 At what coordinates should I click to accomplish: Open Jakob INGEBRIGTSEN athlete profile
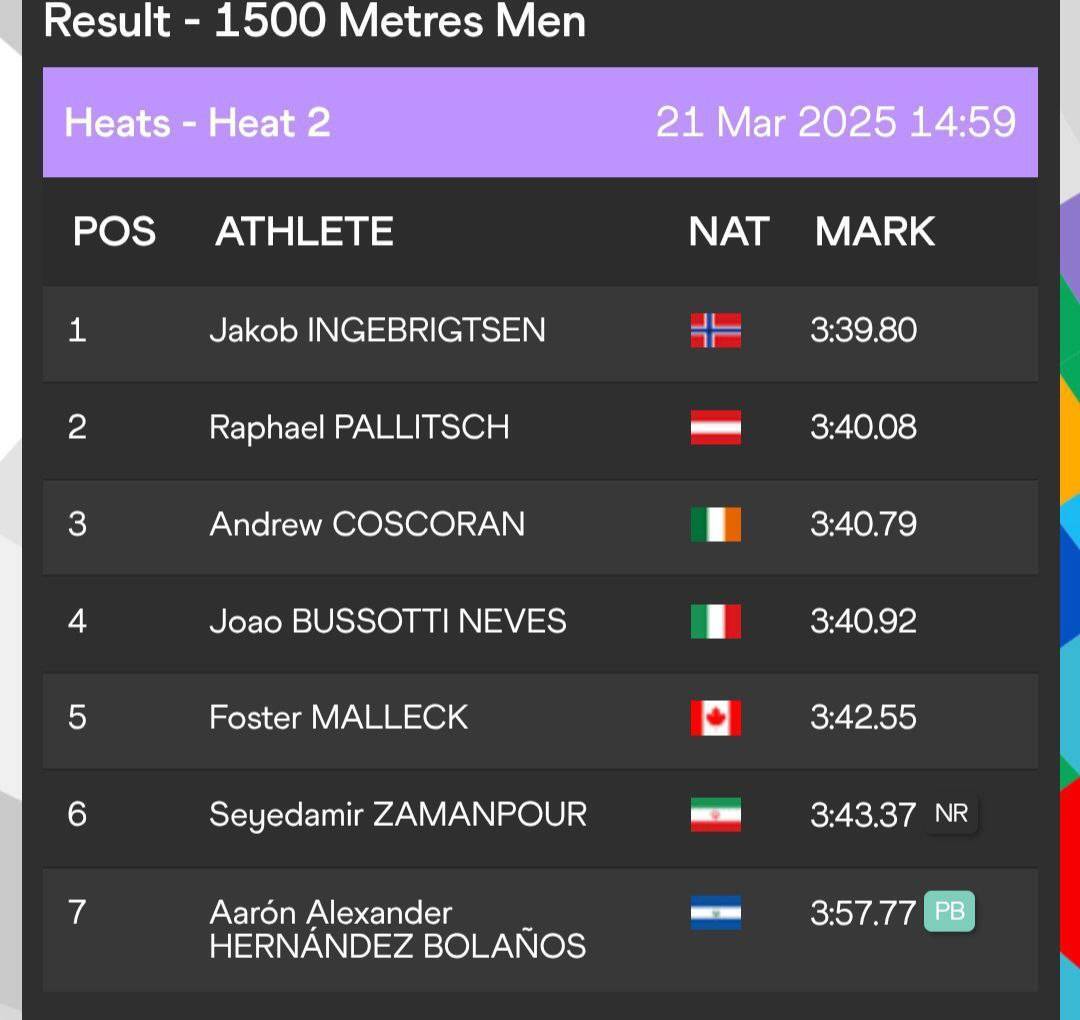[x=377, y=330]
